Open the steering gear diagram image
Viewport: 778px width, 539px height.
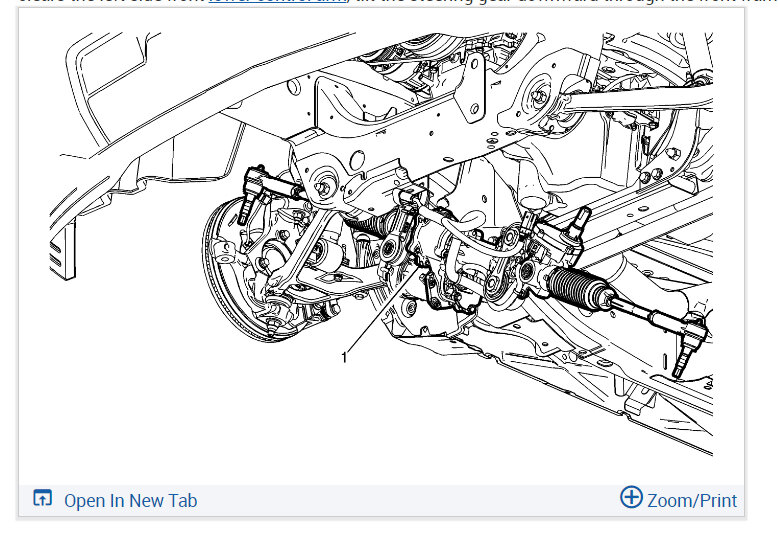click(381, 244)
